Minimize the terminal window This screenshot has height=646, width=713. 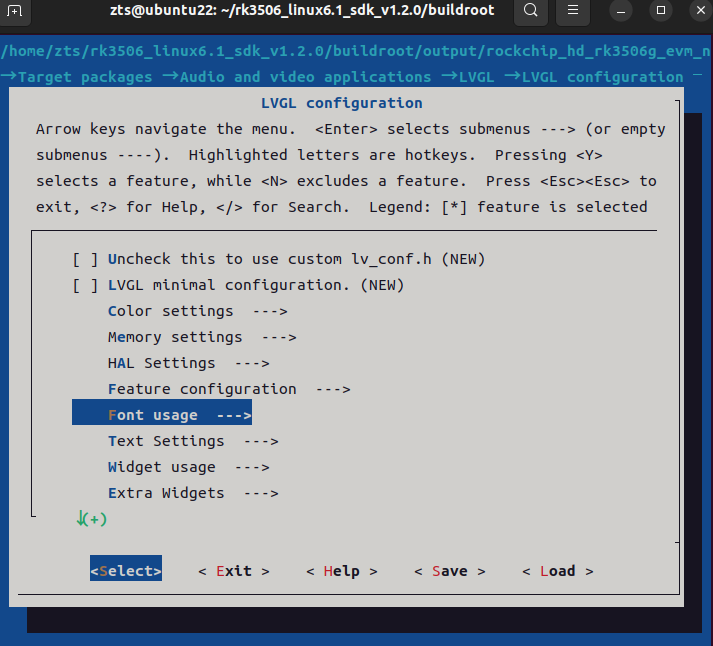[621, 10]
